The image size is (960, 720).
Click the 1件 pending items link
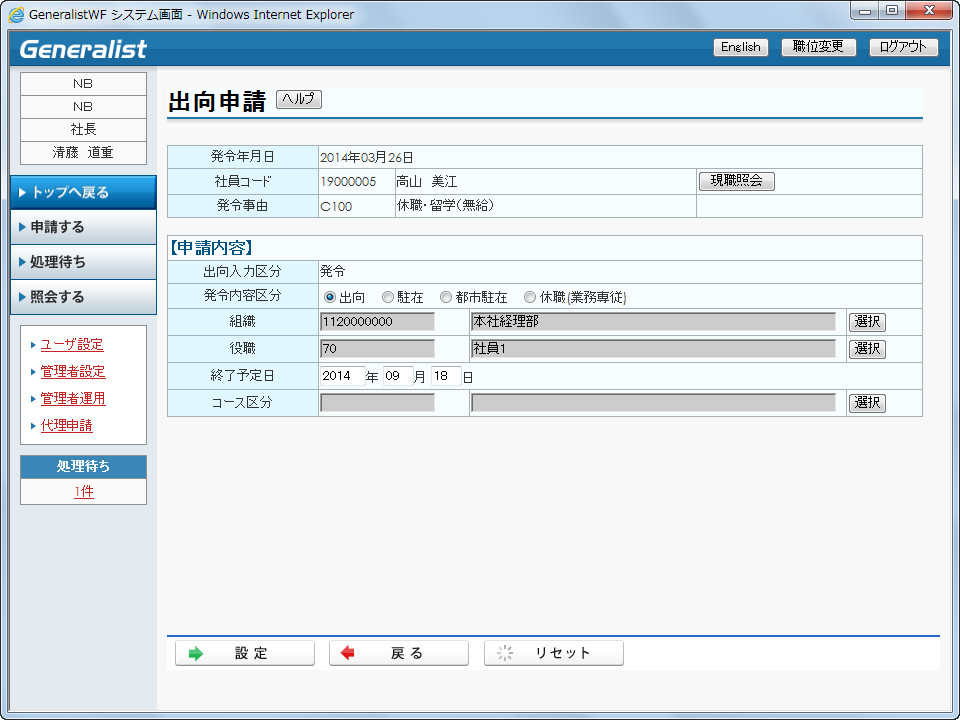click(83, 492)
